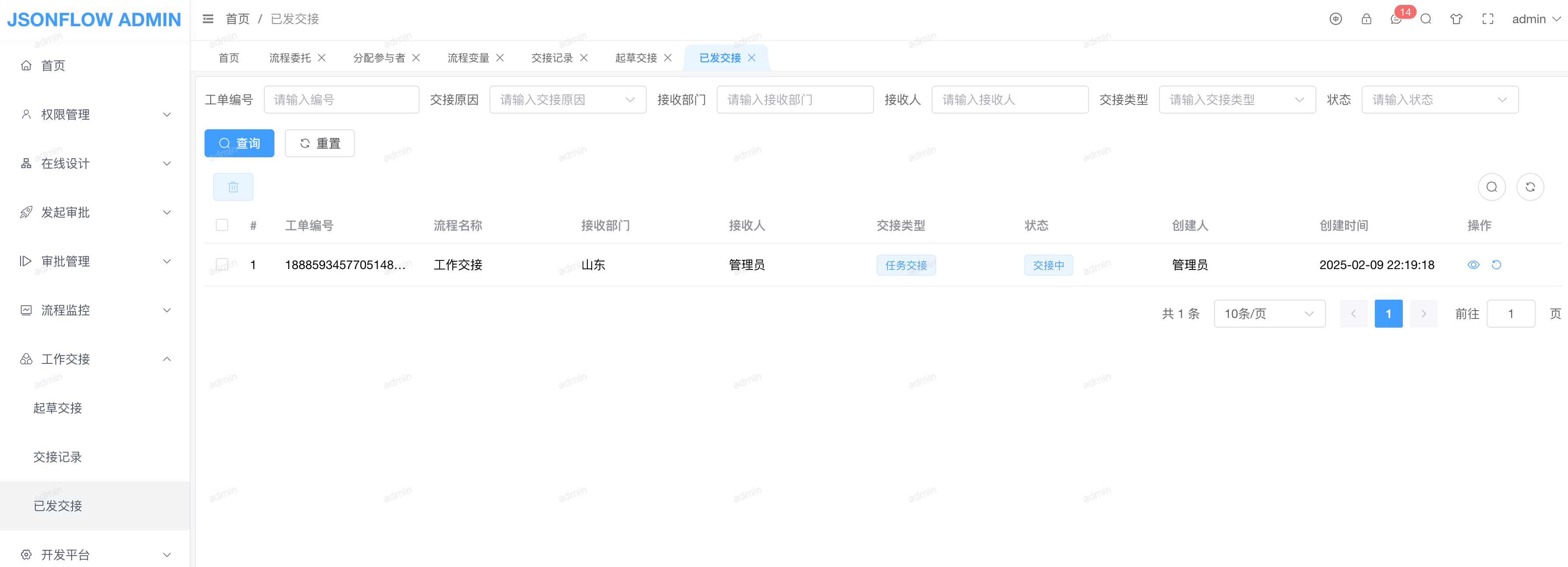Viewport: 1568px width, 567px height.
Task: Switch to the 流程变量 tab
Action: click(468, 58)
